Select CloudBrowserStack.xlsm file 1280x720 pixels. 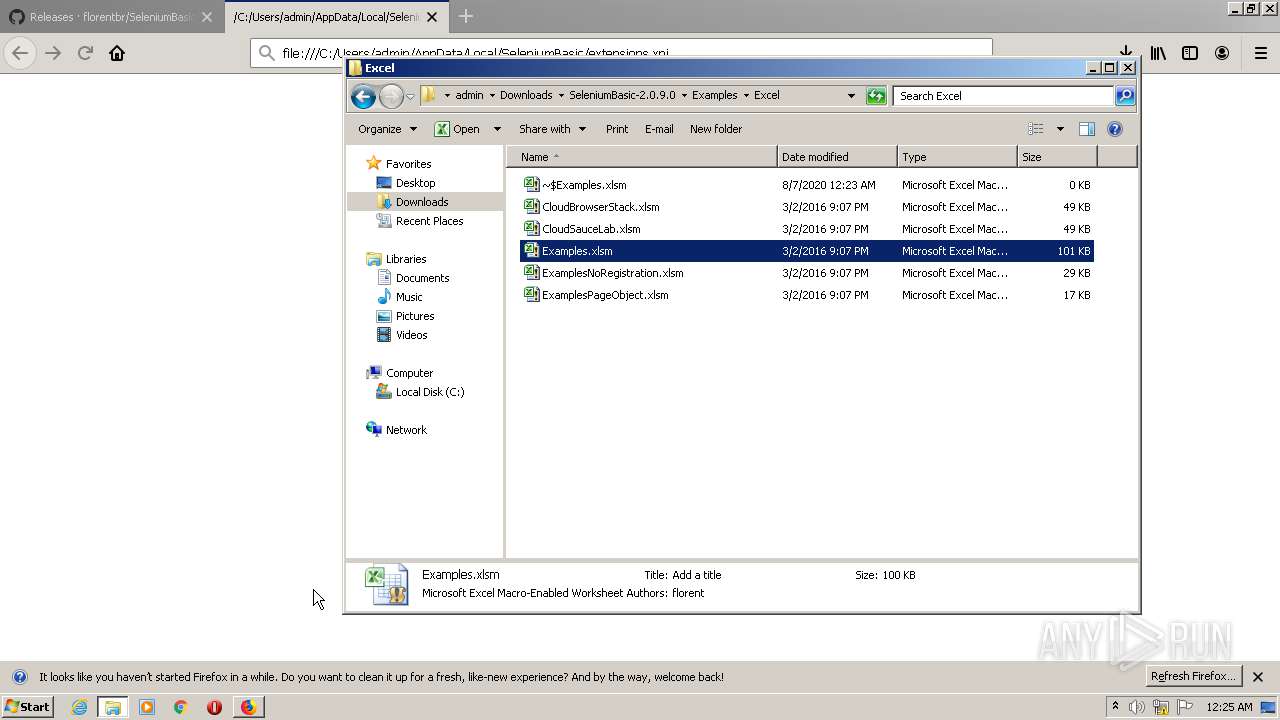click(x=807, y=207)
